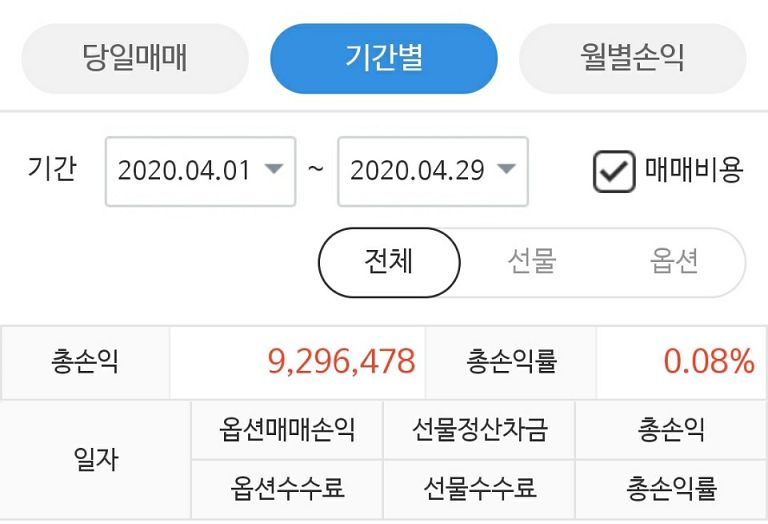This screenshot has height=524, width=768.
Task: Click the 매매비용 checkbox label
Action: click(693, 170)
